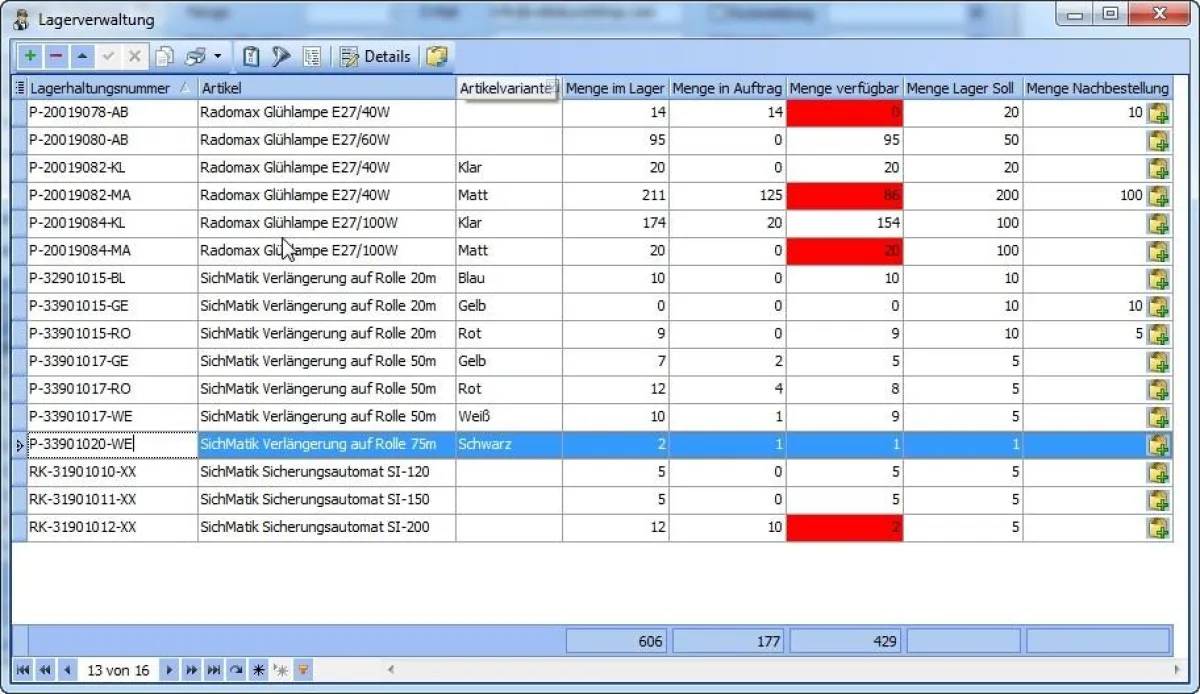Click the horizontal scrollbar left arrow
Screen dimensions: 1200x694
click(x=391, y=671)
